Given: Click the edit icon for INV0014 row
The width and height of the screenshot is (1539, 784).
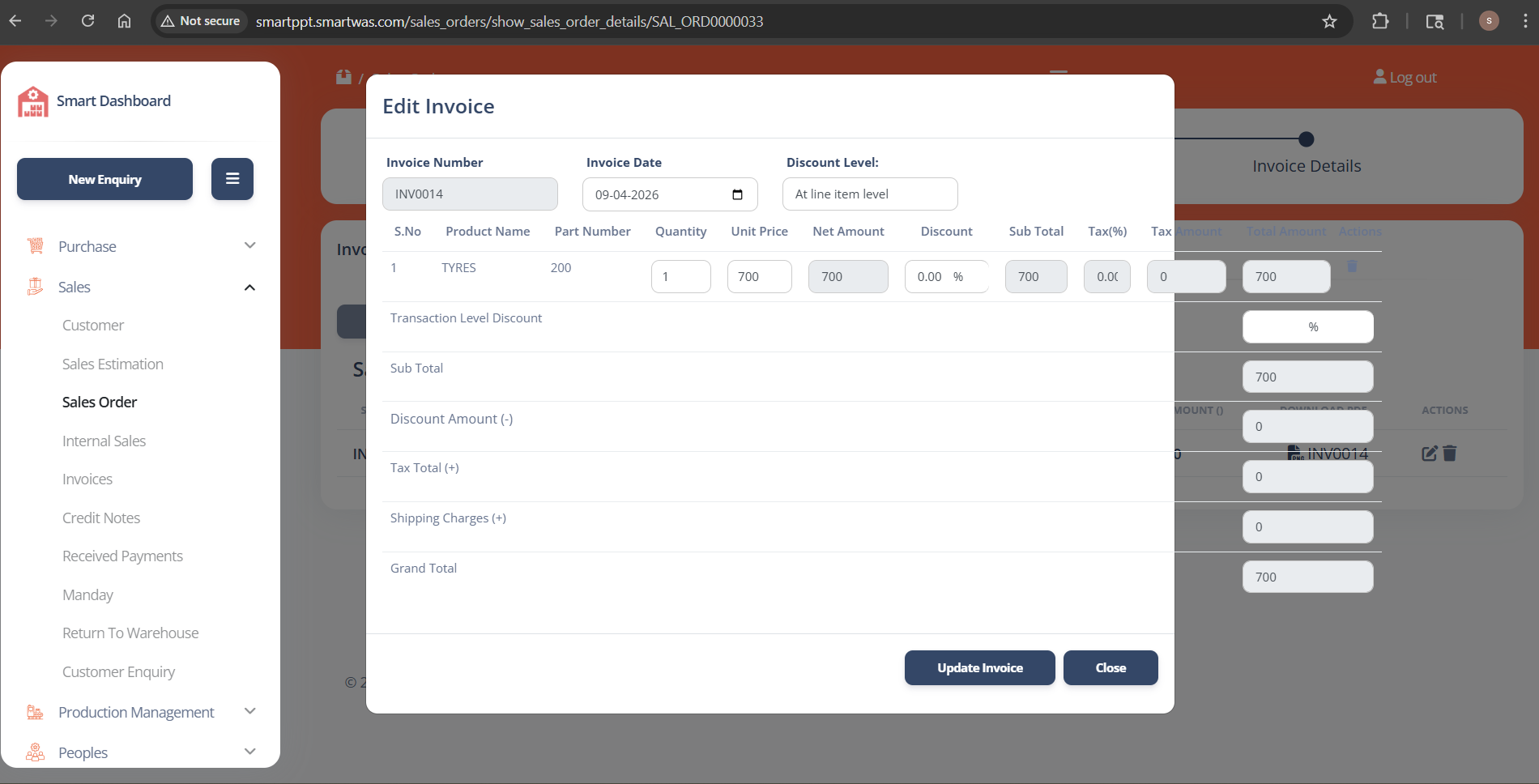Looking at the screenshot, I should coord(1430,454).
